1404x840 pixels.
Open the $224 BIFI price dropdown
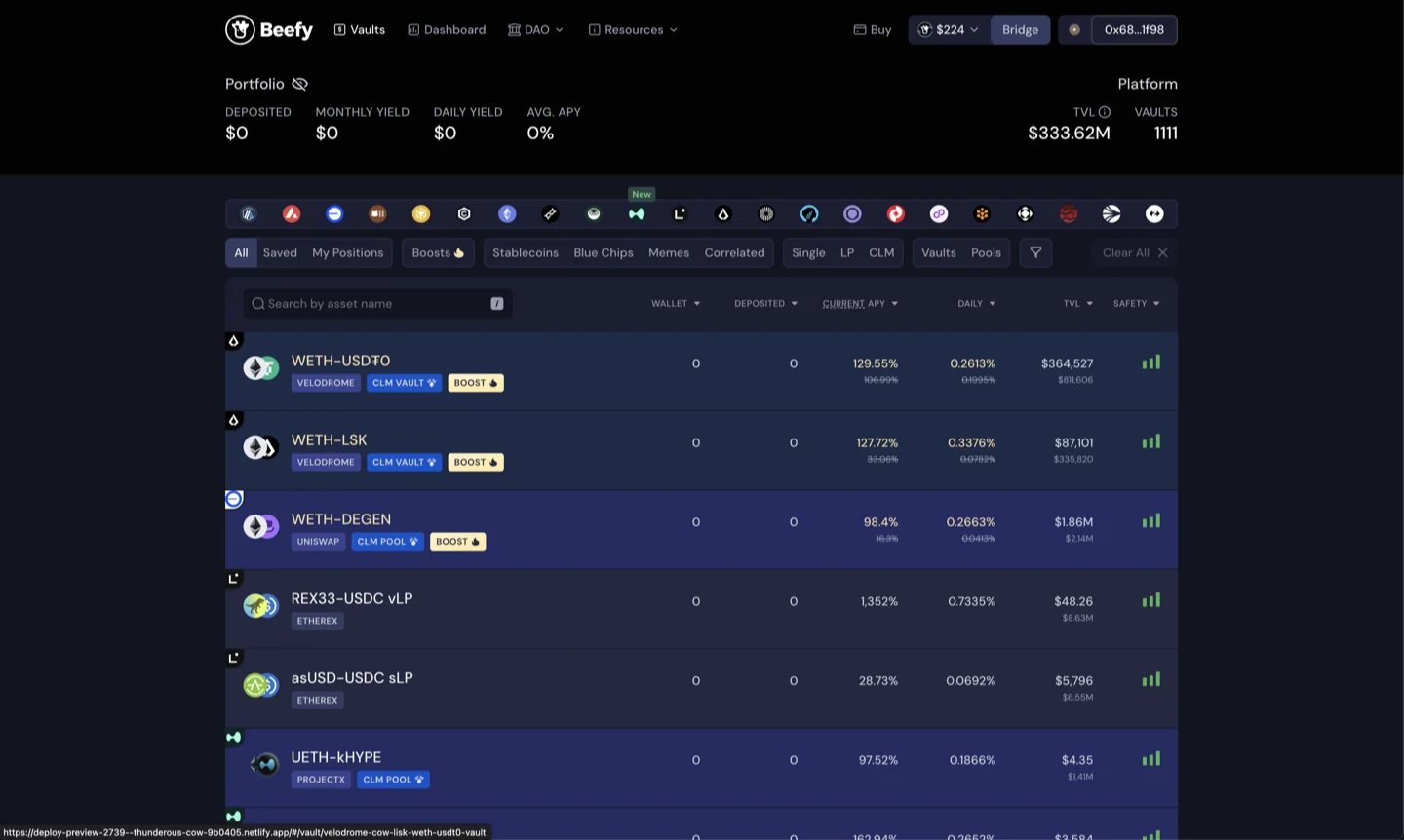tap(949, 30)
